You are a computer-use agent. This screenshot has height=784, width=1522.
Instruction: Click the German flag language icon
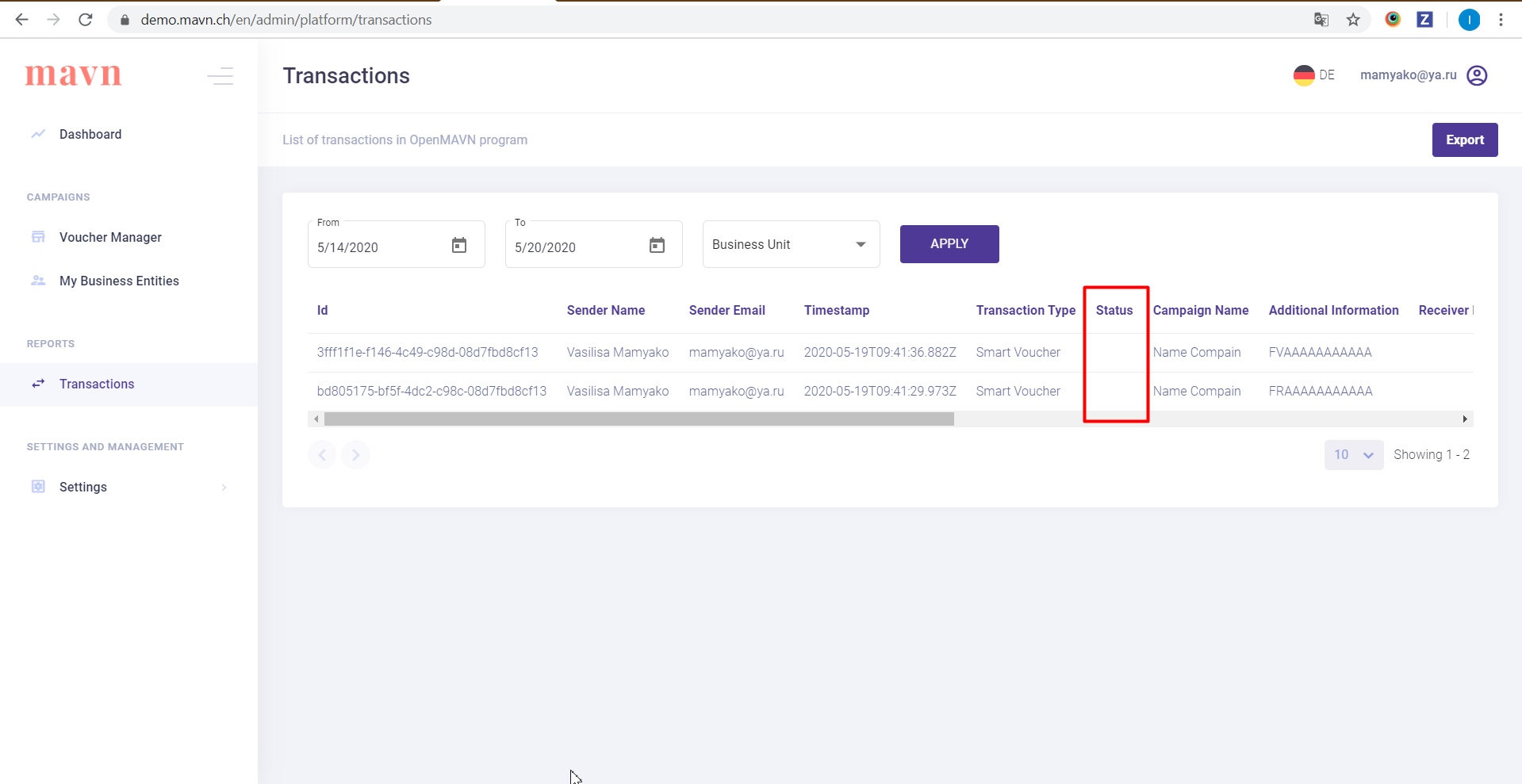tap(1303, 75)
